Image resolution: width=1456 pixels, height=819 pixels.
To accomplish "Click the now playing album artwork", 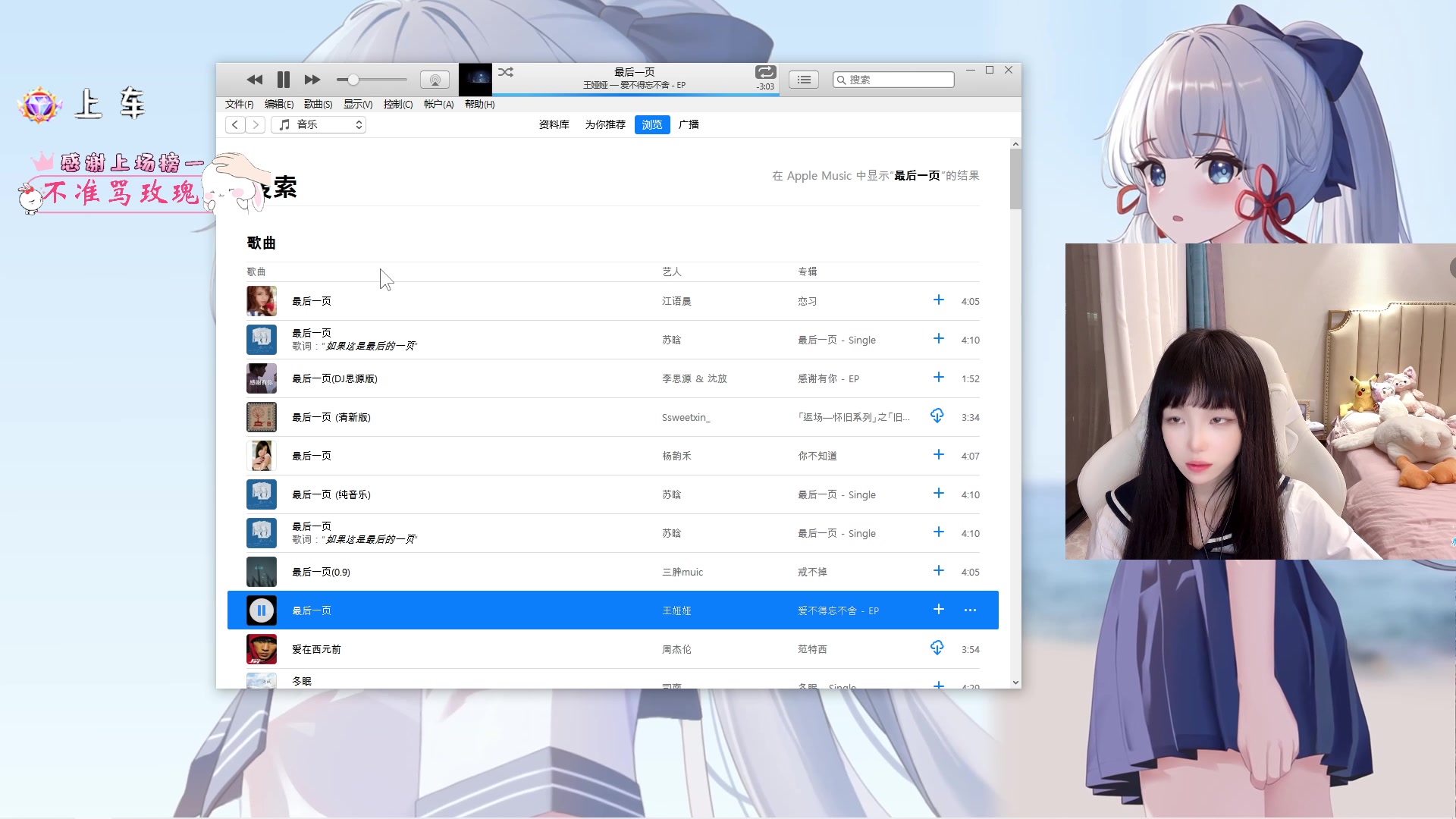I will click(x=475, y=79).
